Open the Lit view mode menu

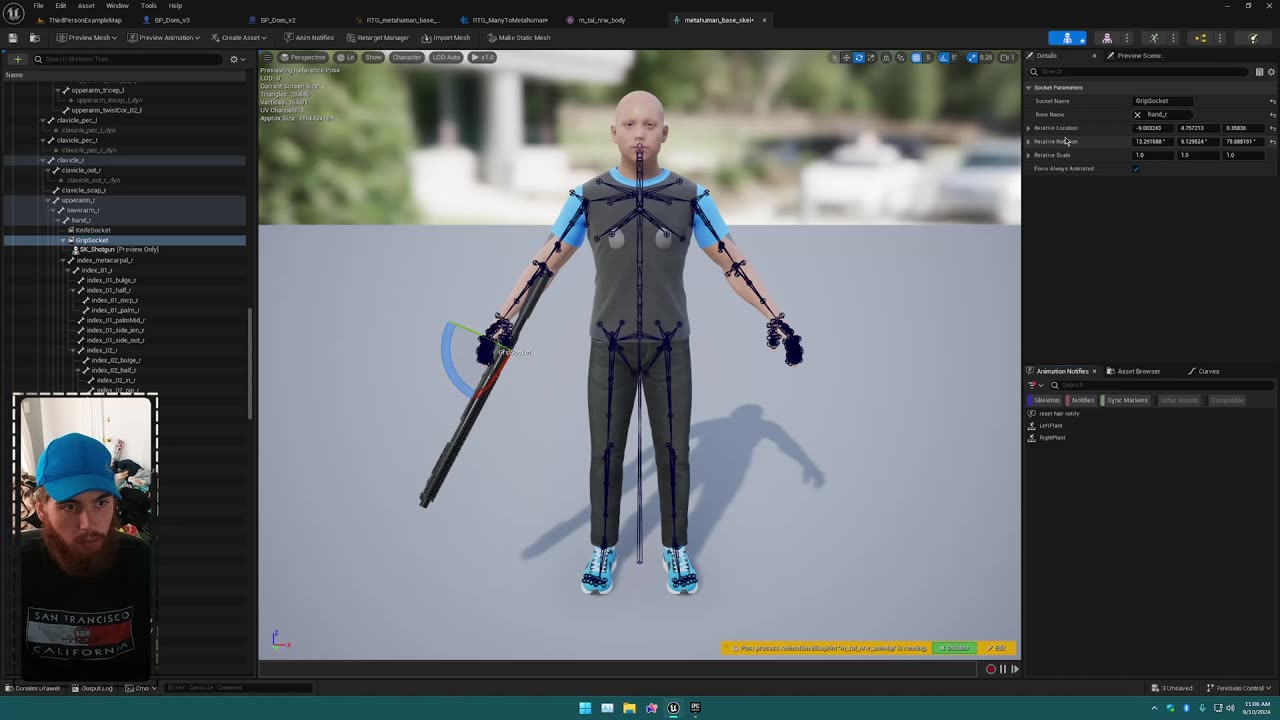345,57
